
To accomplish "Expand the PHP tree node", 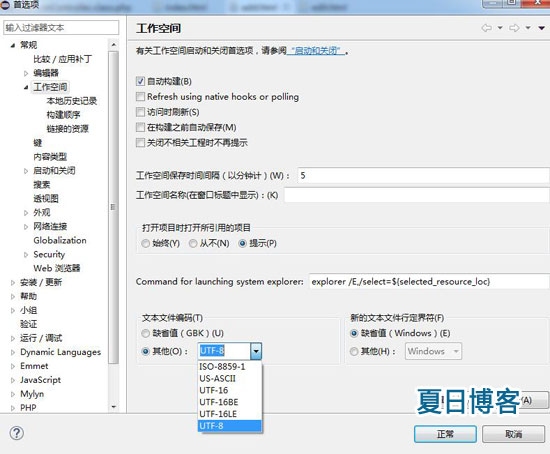I will click(x=13, y=408).
